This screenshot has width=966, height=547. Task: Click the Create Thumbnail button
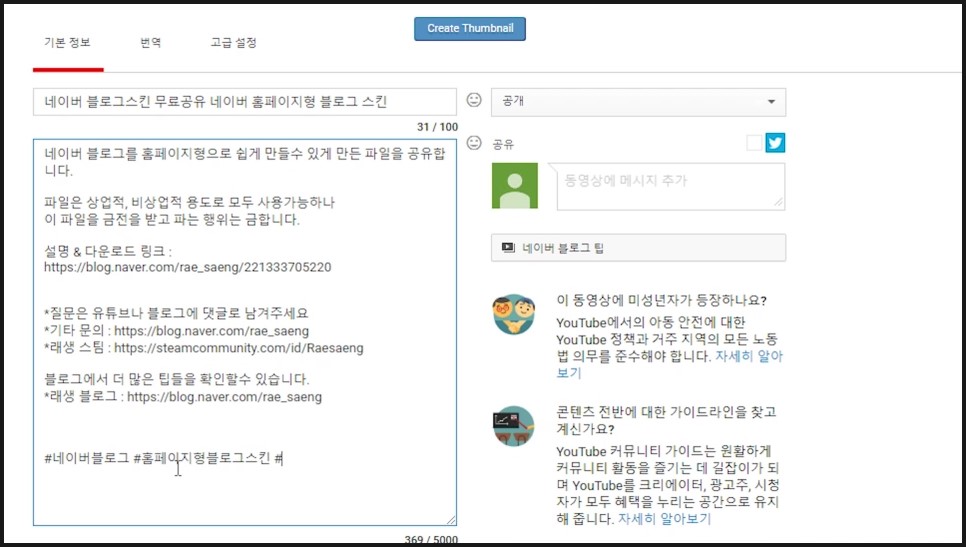point(469,28)
